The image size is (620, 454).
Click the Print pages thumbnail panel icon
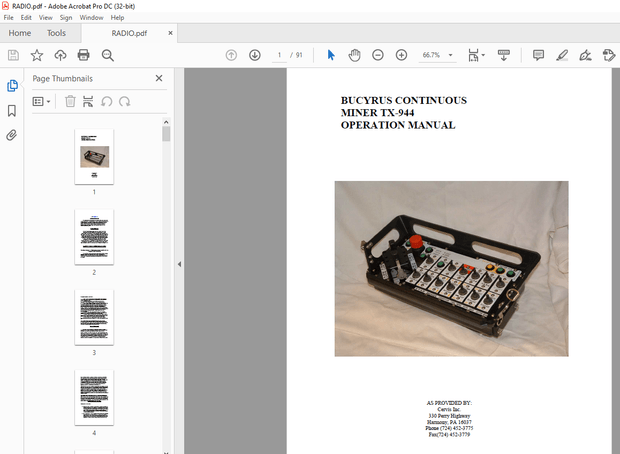tap(88, 101)
